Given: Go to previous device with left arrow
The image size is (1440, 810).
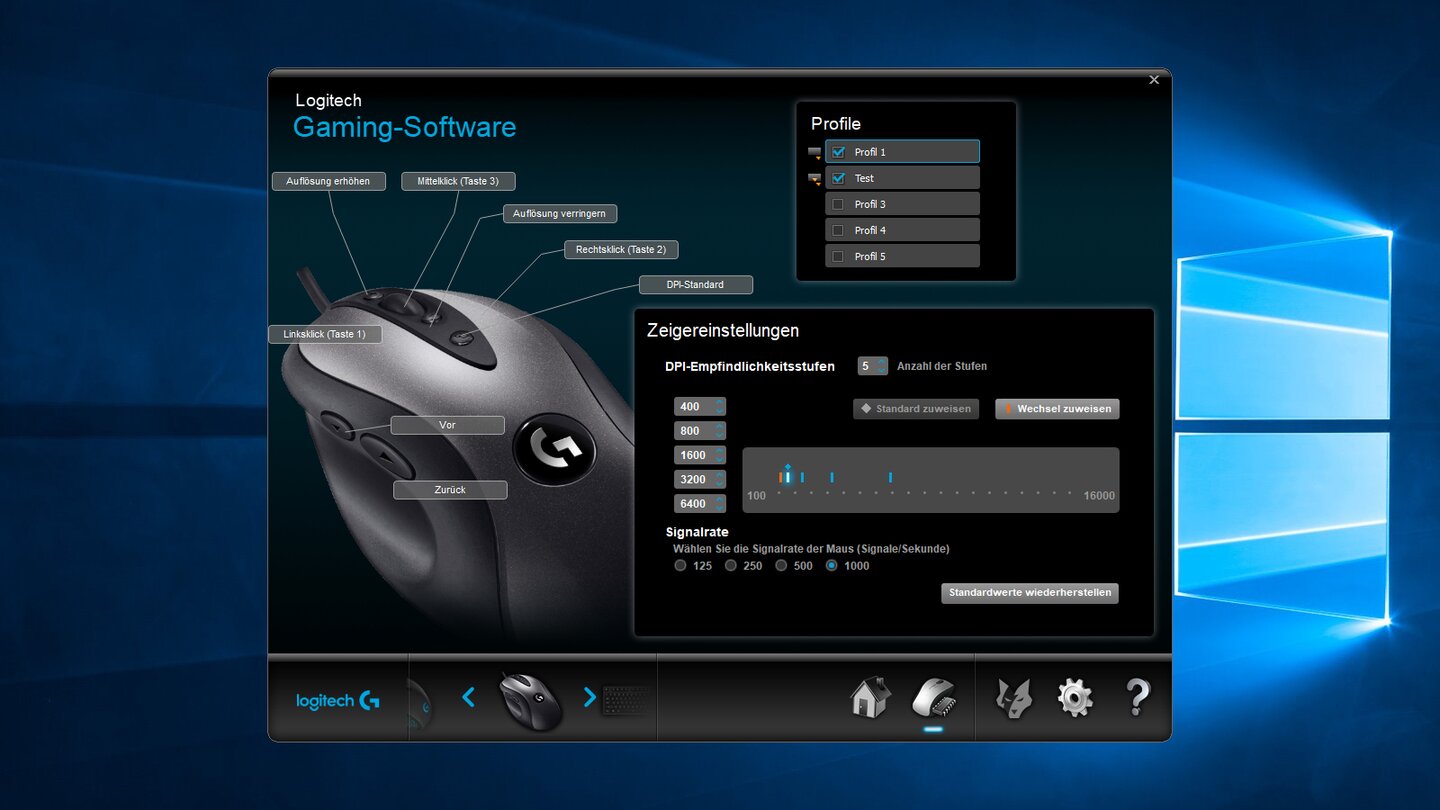Looking at the screenshot, I should 468,697.
